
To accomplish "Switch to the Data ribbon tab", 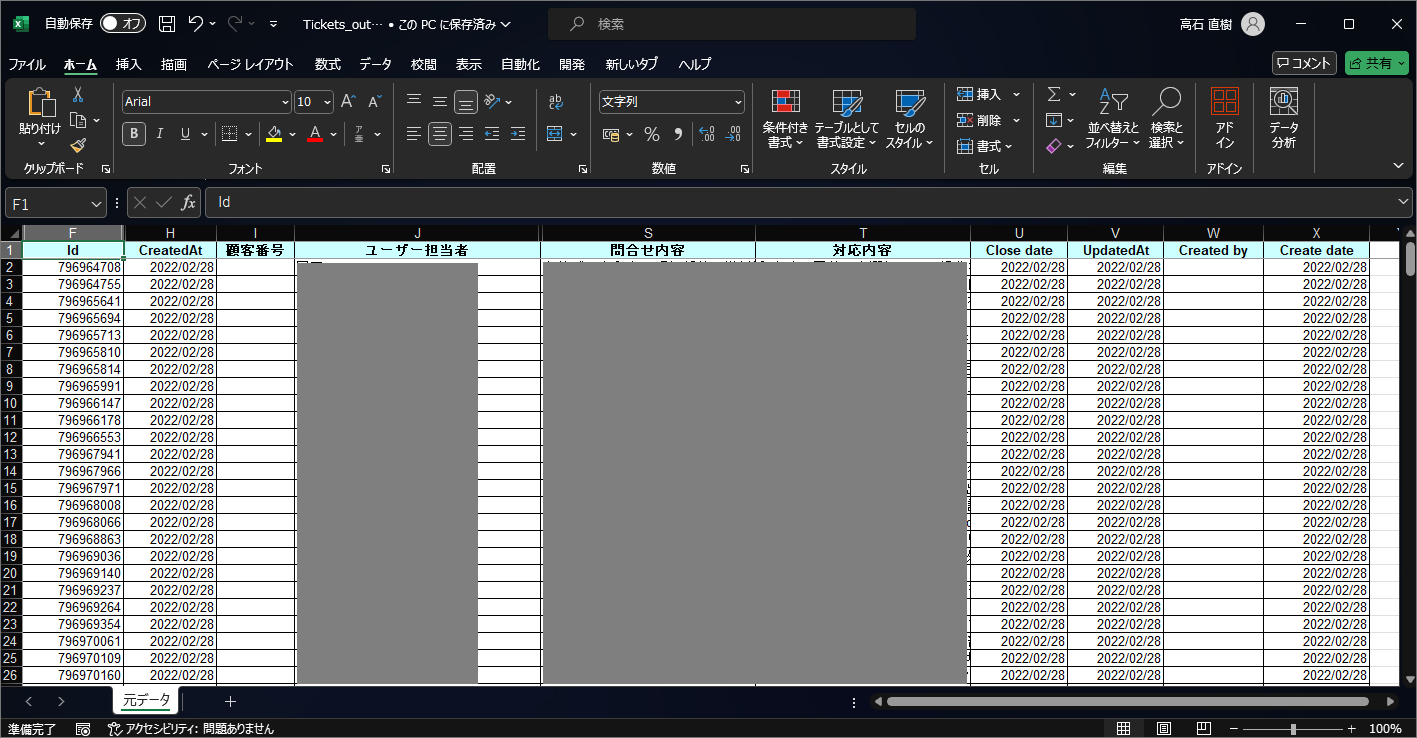I will pyautogui.click(x=376, y=64).
